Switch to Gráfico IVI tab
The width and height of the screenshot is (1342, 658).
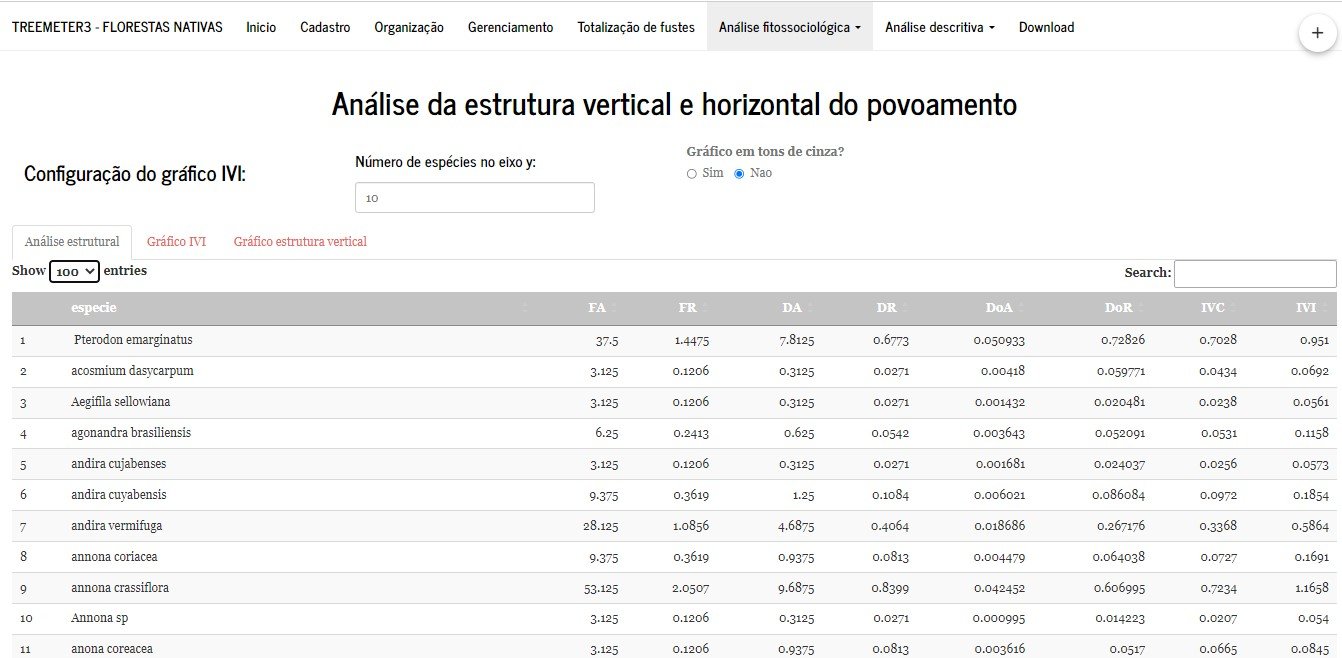click(176, 242)
